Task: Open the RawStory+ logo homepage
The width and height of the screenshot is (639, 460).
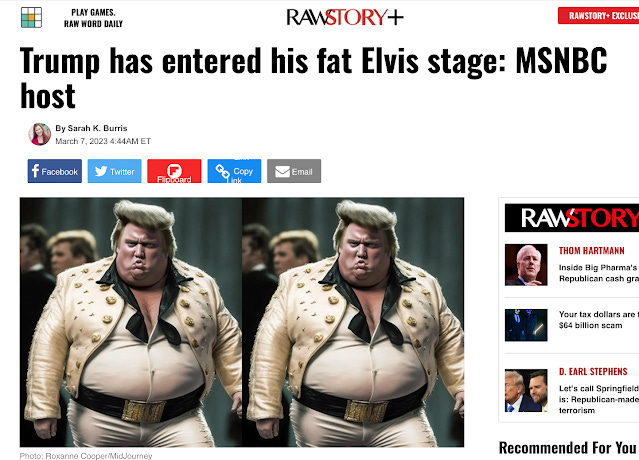Action: pyautogui.click(x=345, y=17)
